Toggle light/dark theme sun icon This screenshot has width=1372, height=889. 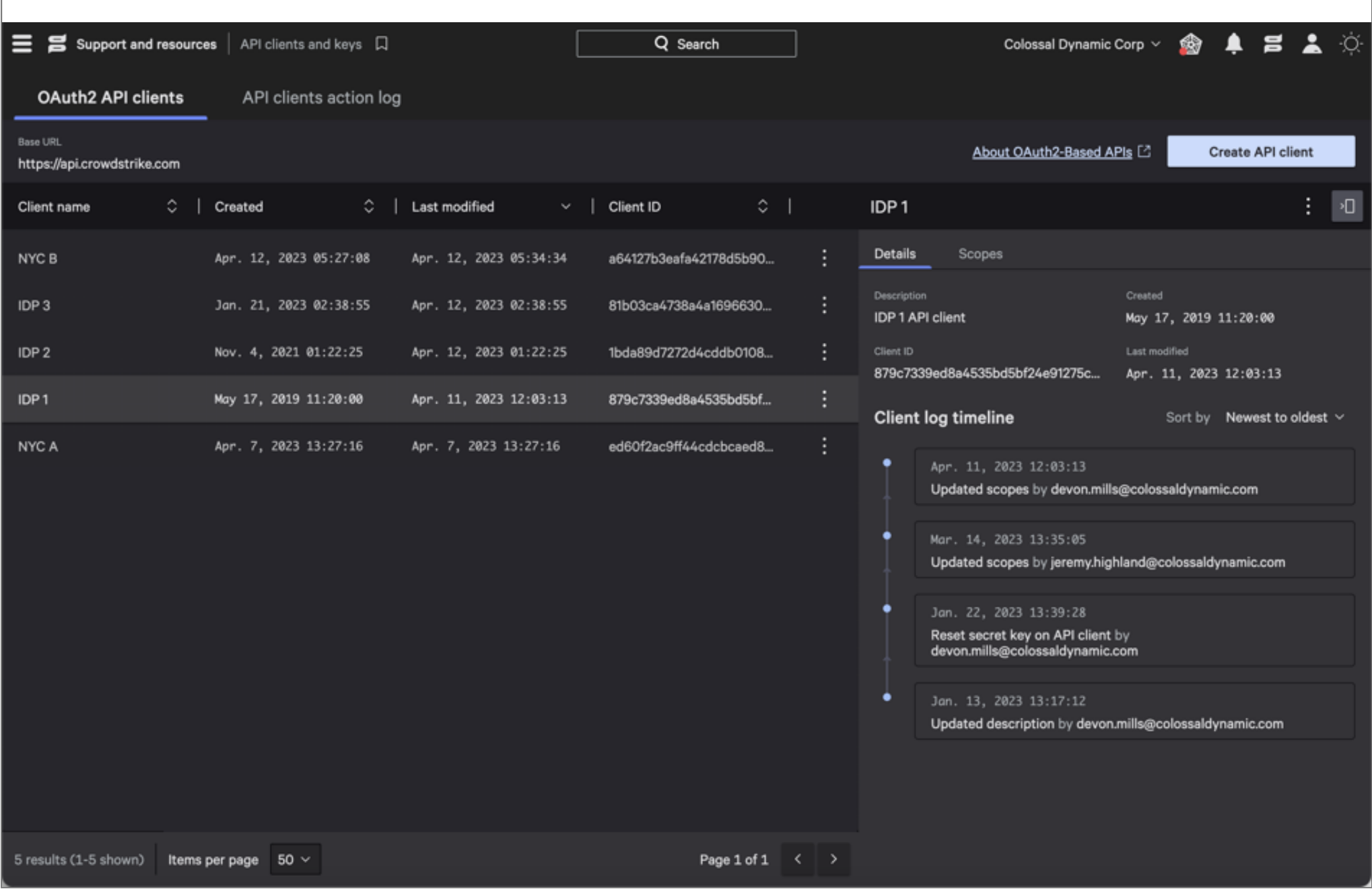click(x=1350, y=44)
